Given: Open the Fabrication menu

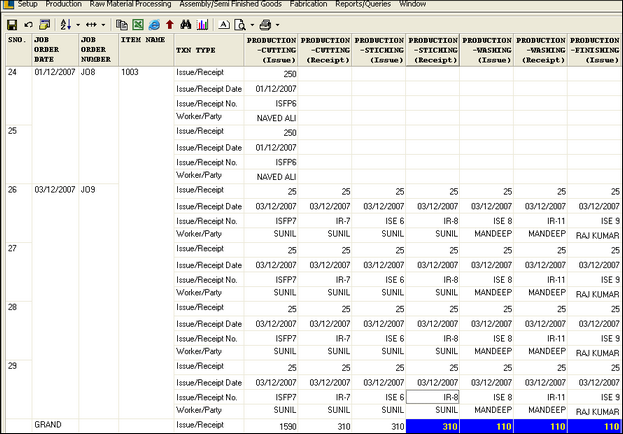Looking at the screenshot, I should [x=308, y=4].
